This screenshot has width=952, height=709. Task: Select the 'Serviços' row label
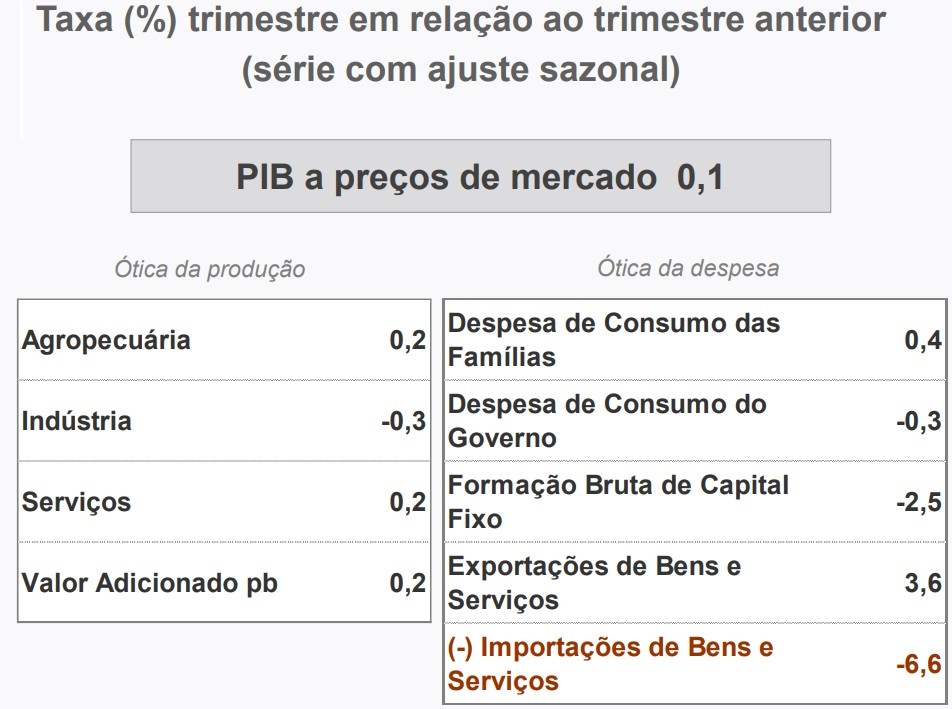76,502
